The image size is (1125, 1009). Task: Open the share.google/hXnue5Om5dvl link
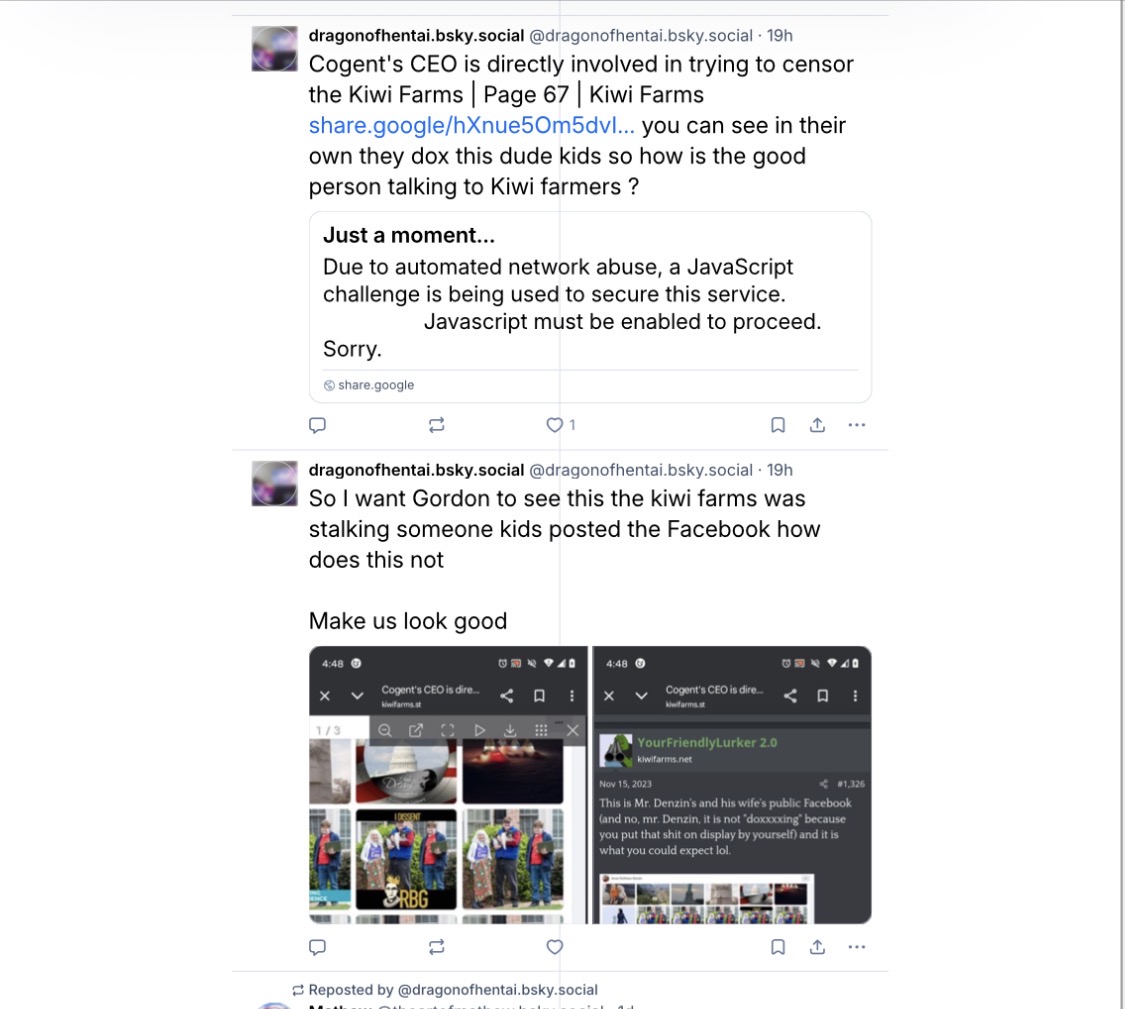coord(471,126)
